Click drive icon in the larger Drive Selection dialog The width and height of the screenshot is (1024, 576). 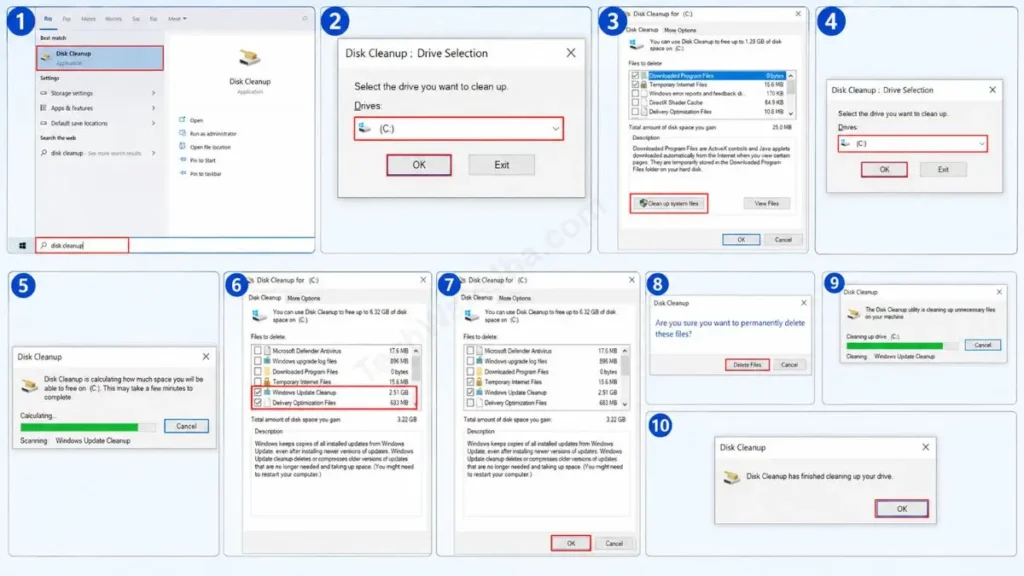pos(365,129)
